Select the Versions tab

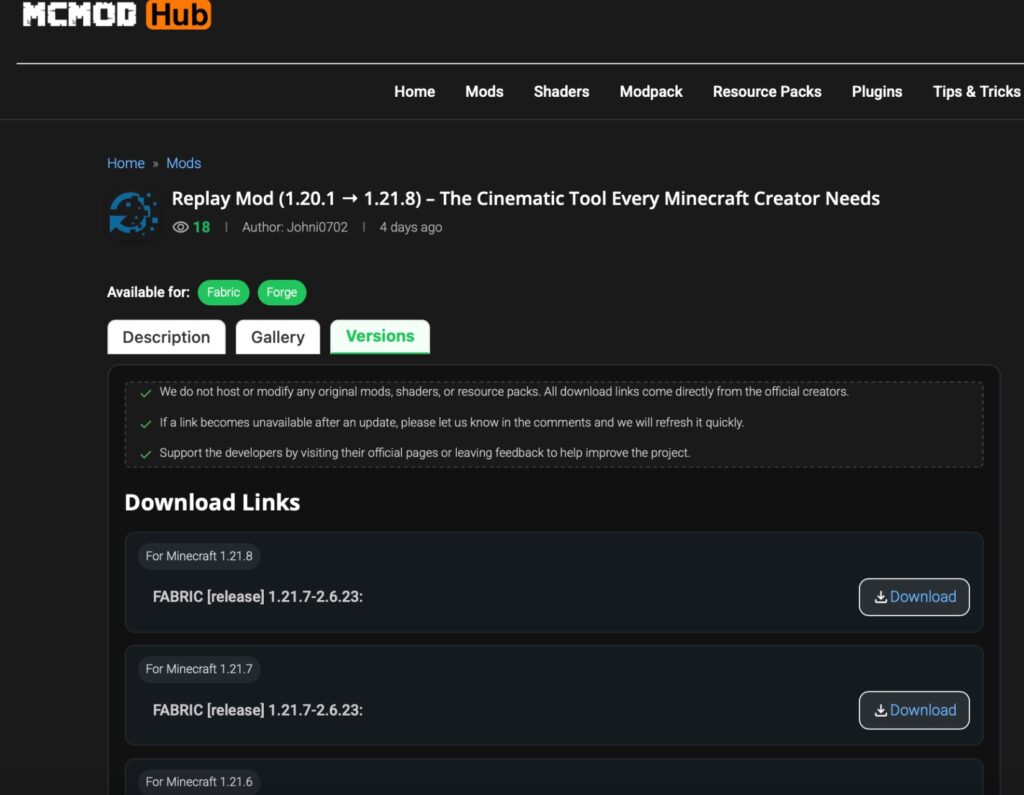click(379, 336)
